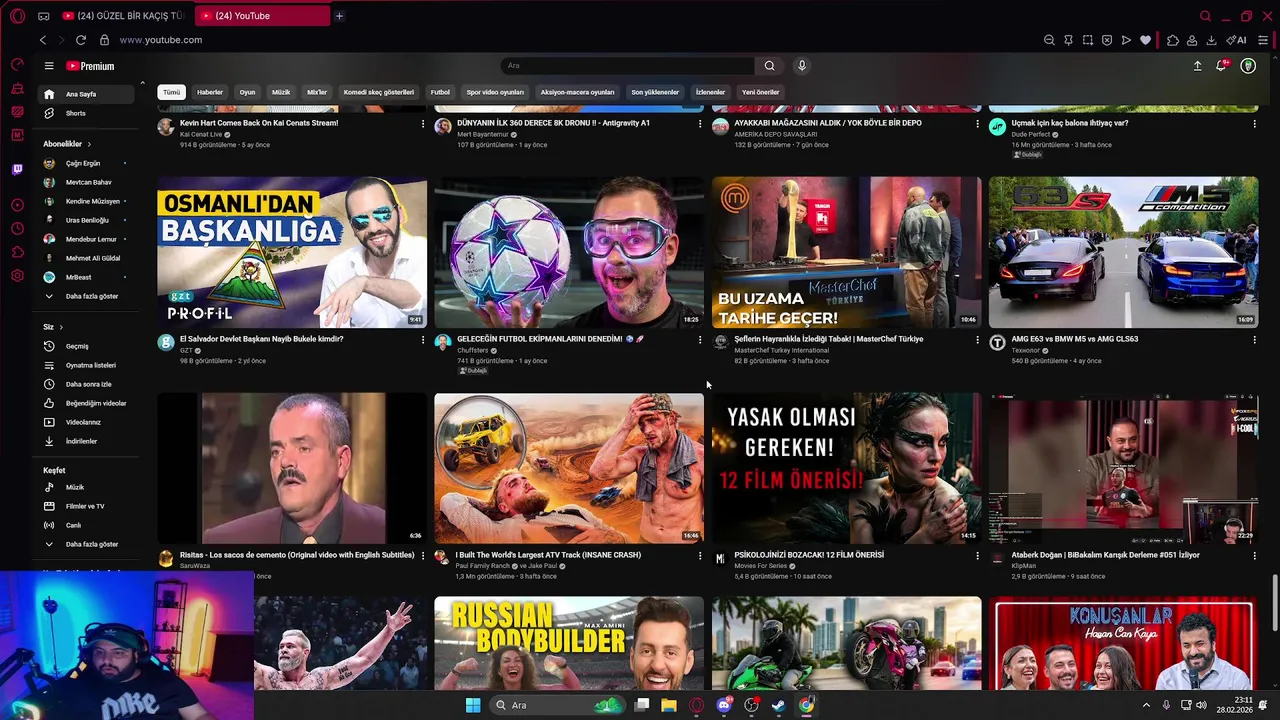
Task: Open Opera sidebar settings gear
Action: point(17,276)
